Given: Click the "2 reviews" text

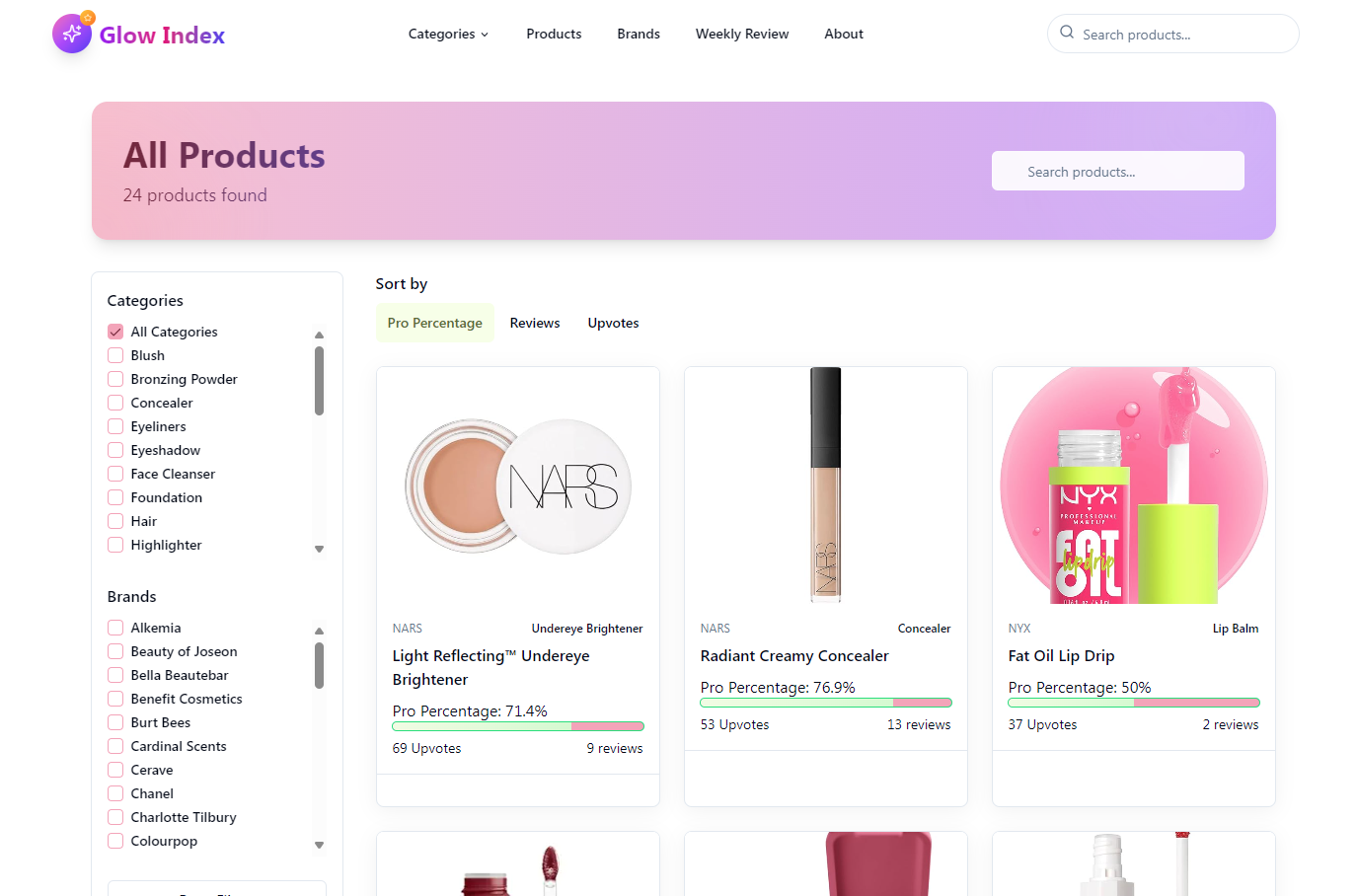Looking at the screenshot, I should (1231, 724).
